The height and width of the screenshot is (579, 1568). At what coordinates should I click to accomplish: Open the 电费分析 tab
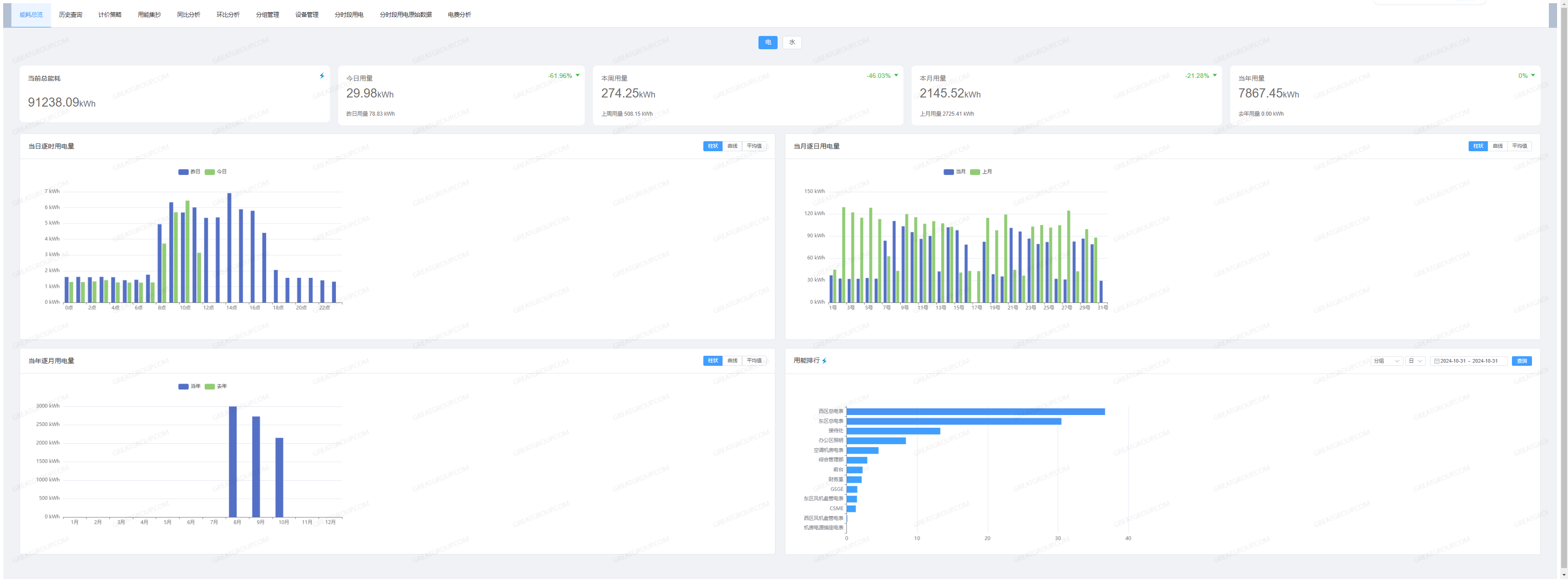459,15
